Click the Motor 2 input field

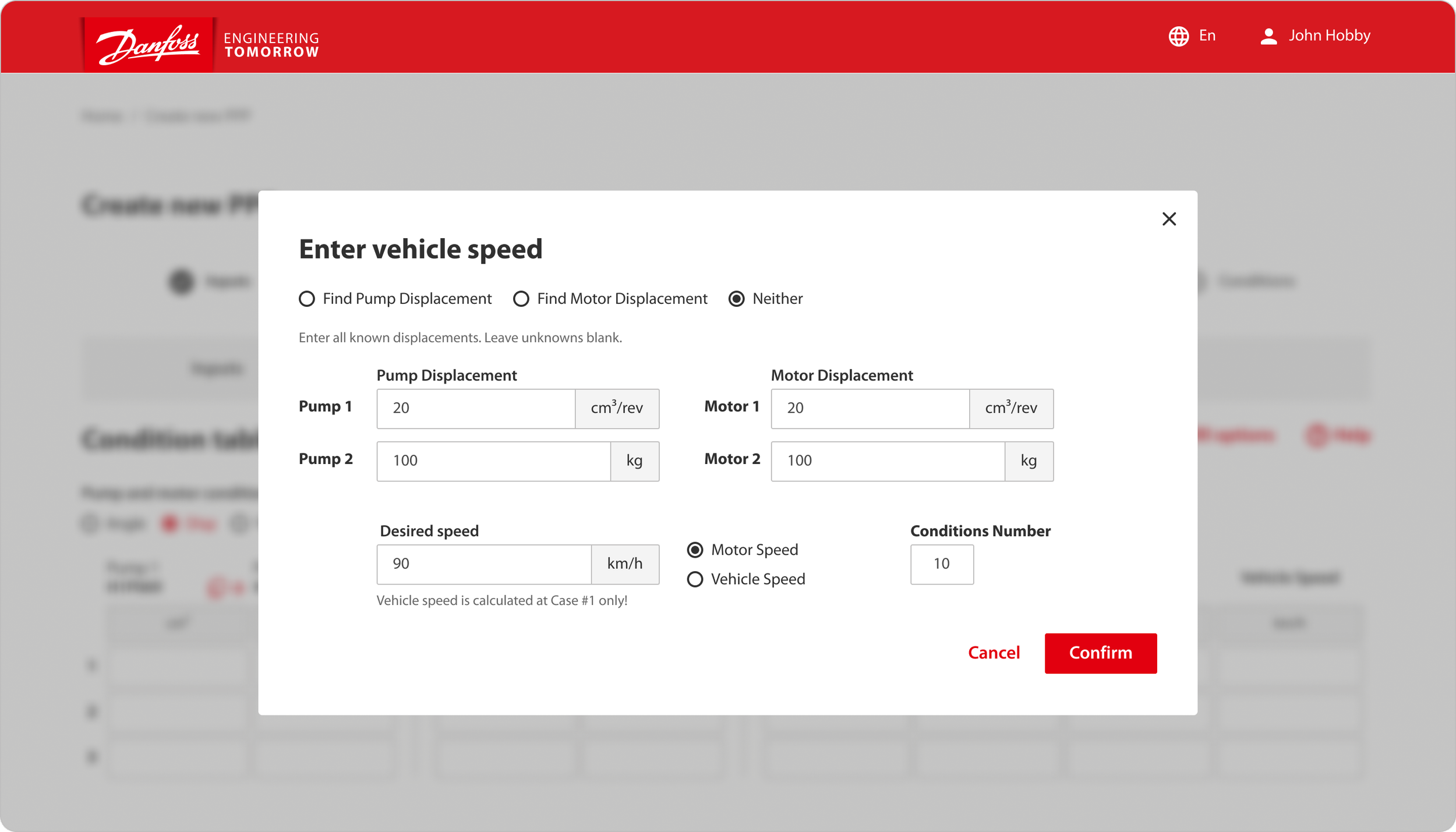click(887, 461)
